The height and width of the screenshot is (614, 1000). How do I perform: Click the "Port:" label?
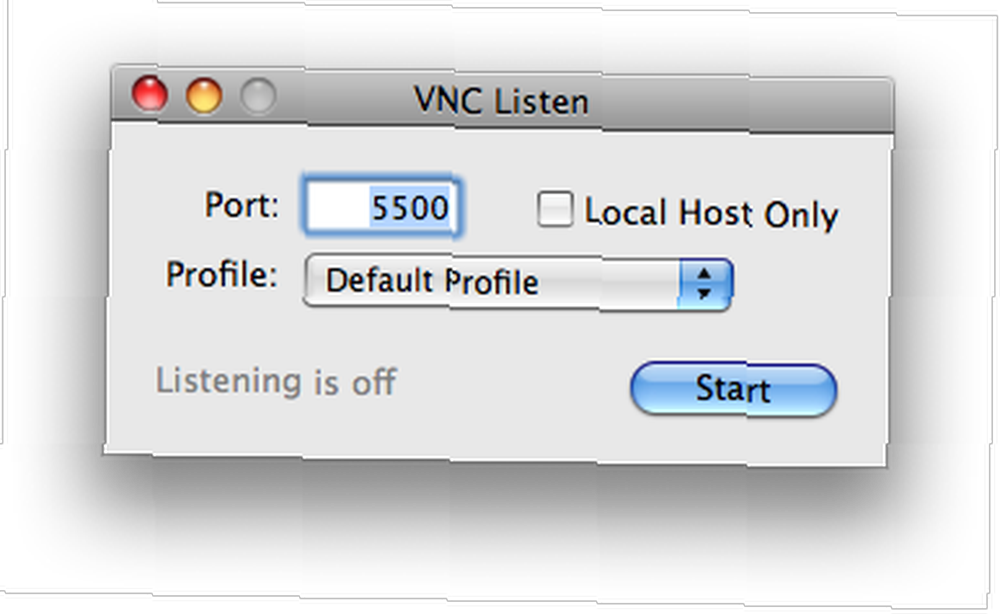(x=242, y=205)
